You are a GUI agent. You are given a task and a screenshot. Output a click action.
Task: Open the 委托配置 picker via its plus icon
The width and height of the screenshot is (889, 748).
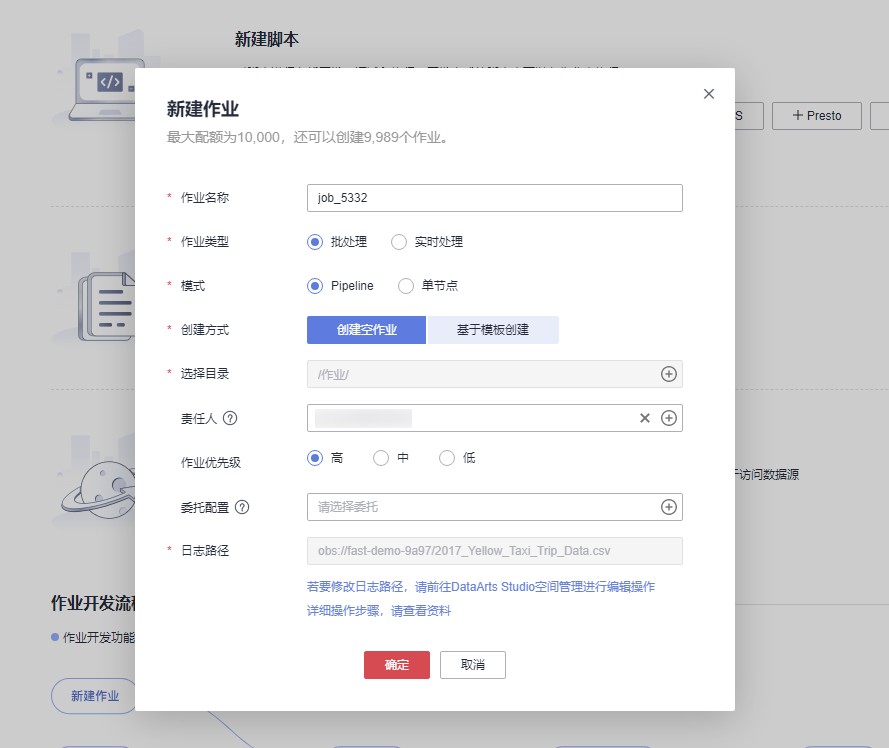pyautogui.click(x=669, y=507)
